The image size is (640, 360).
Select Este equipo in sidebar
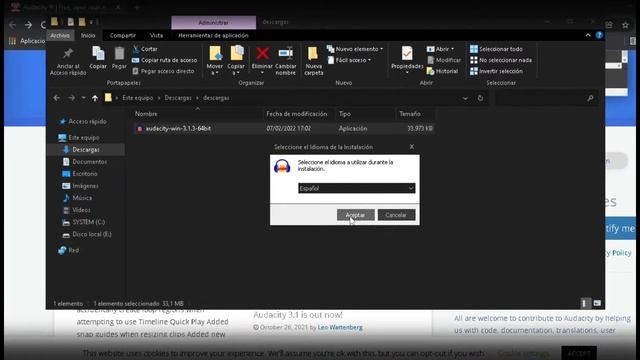point(79,138)
